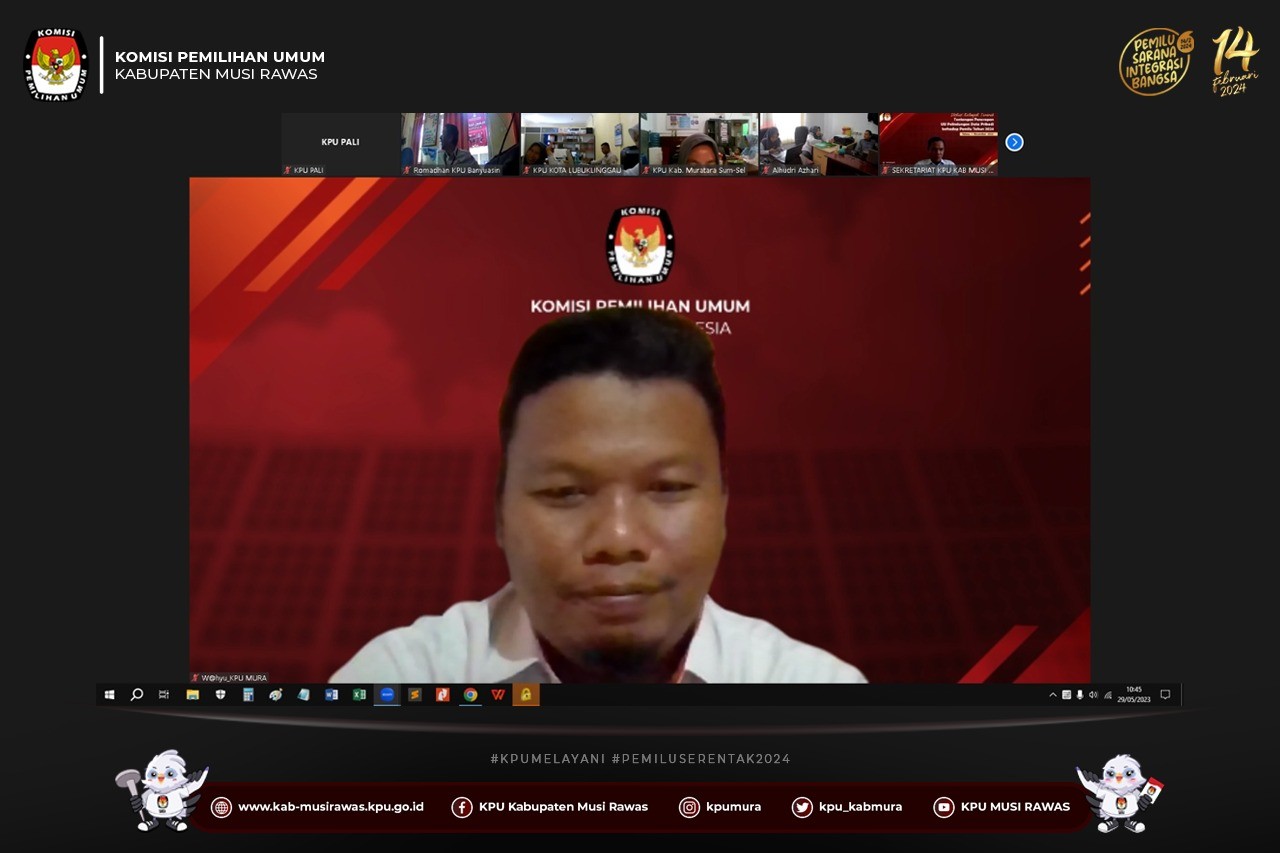The image size is (1280, 853).
Task: Open Windows Security shield in taskbar
Action: click(x=220, y=695)
